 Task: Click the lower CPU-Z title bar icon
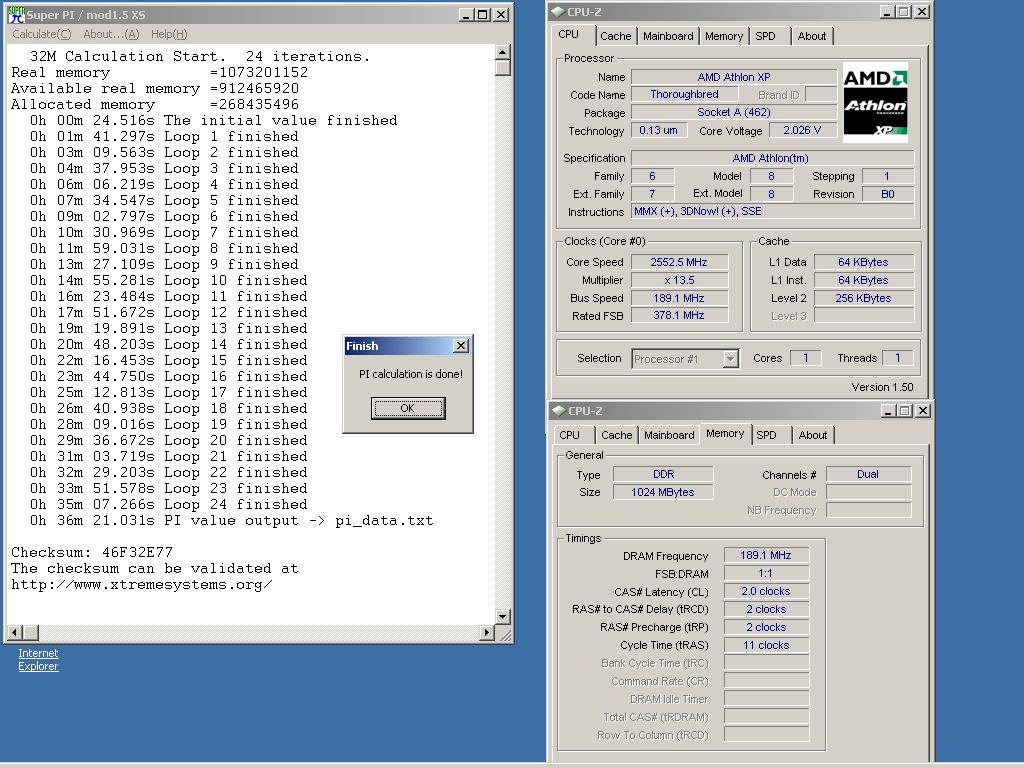[x=558, y=411]
